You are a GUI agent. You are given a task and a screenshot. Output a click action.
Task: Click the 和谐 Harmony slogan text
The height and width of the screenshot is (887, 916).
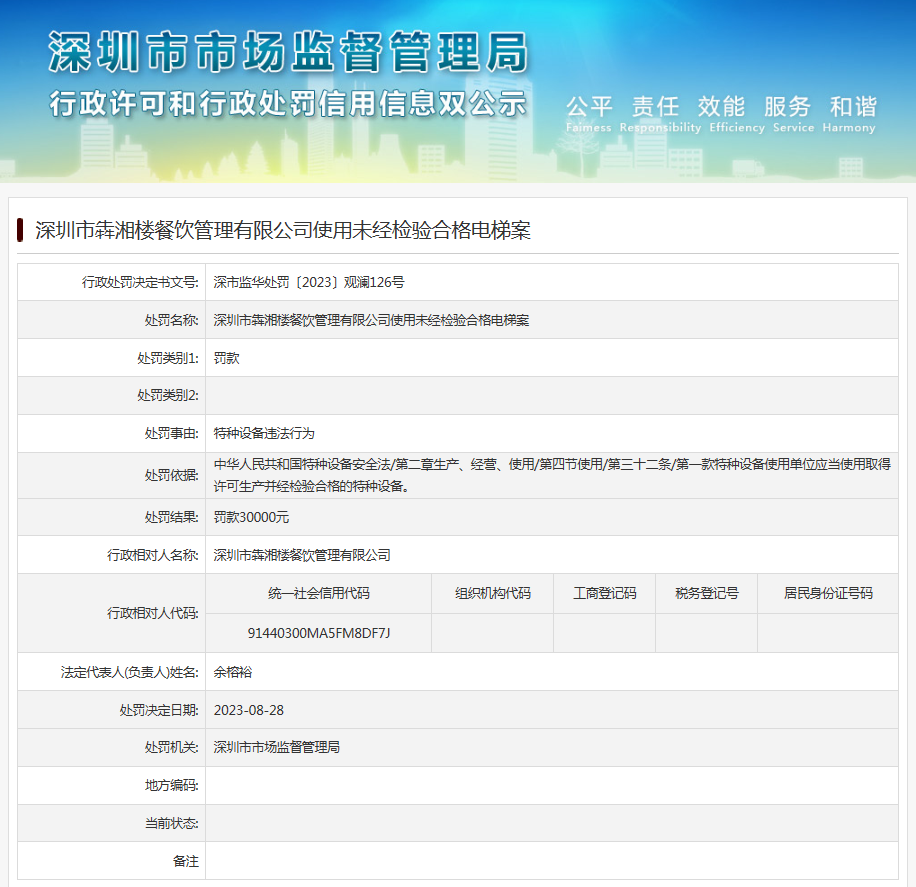(849, 114)
